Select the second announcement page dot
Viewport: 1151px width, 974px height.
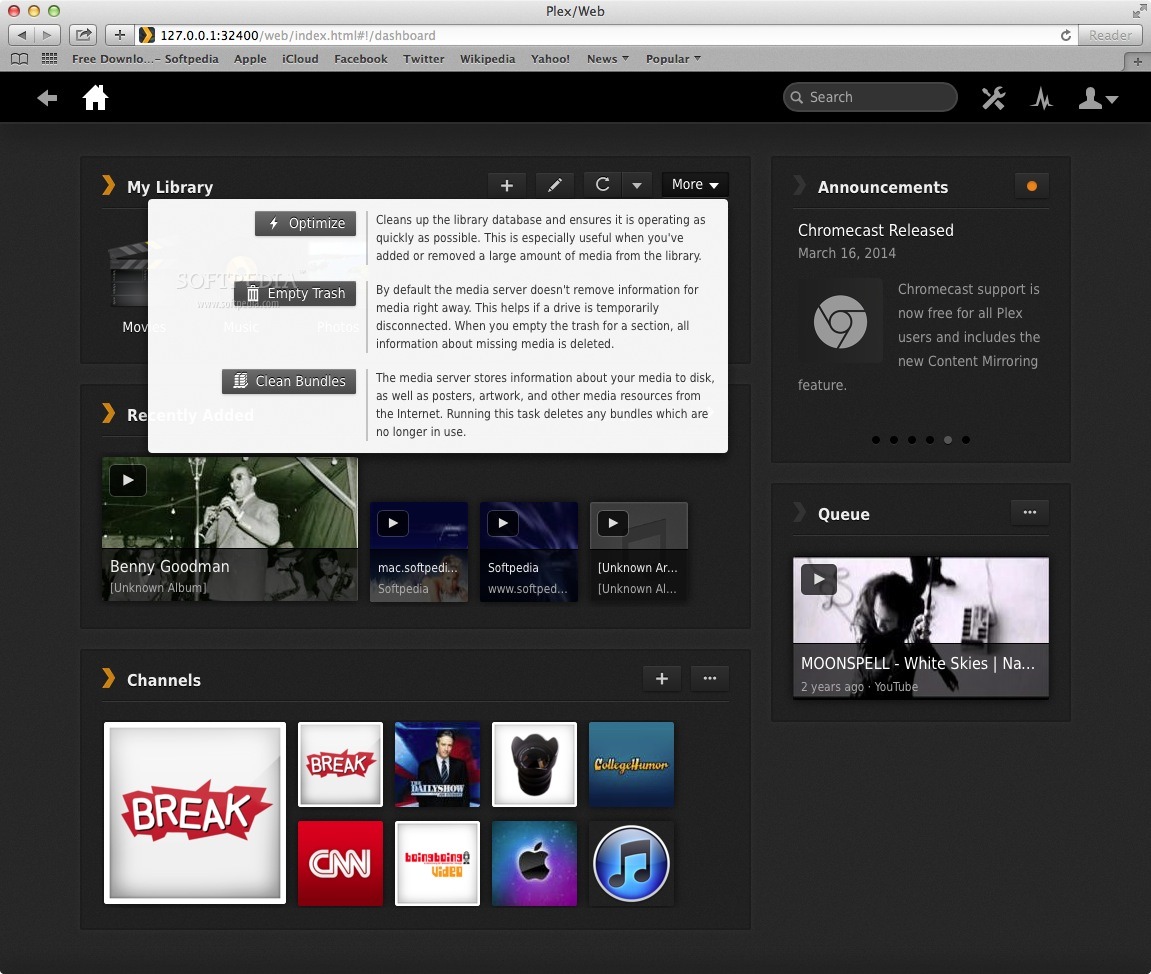pyautogui.click(x=893, y=440)
